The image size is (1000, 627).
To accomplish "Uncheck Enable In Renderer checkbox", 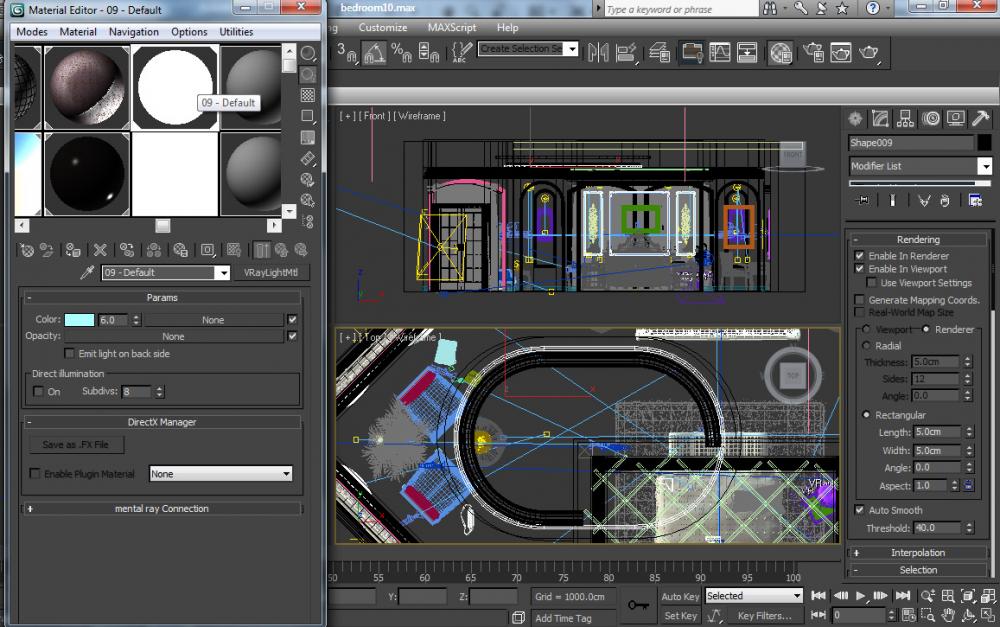I will point(859,256).
